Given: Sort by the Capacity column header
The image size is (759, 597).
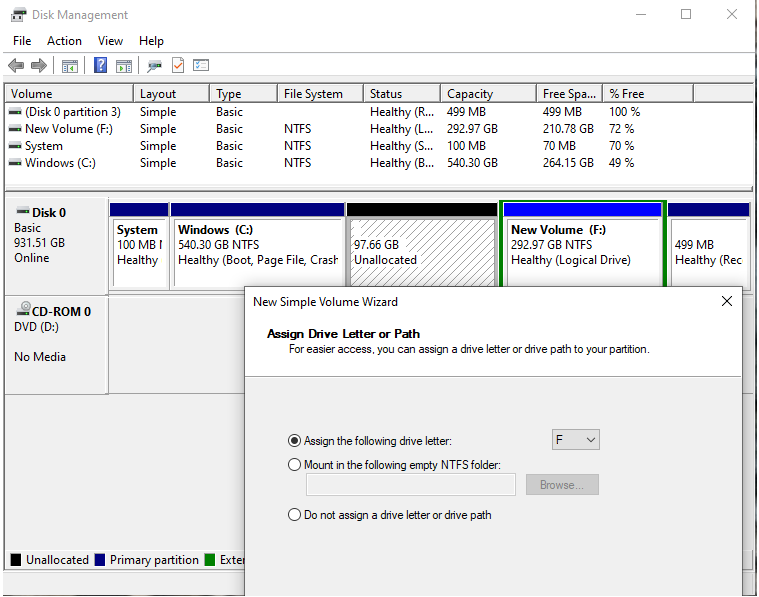Looking at the screenshot, I should click(x=488, y=93).
